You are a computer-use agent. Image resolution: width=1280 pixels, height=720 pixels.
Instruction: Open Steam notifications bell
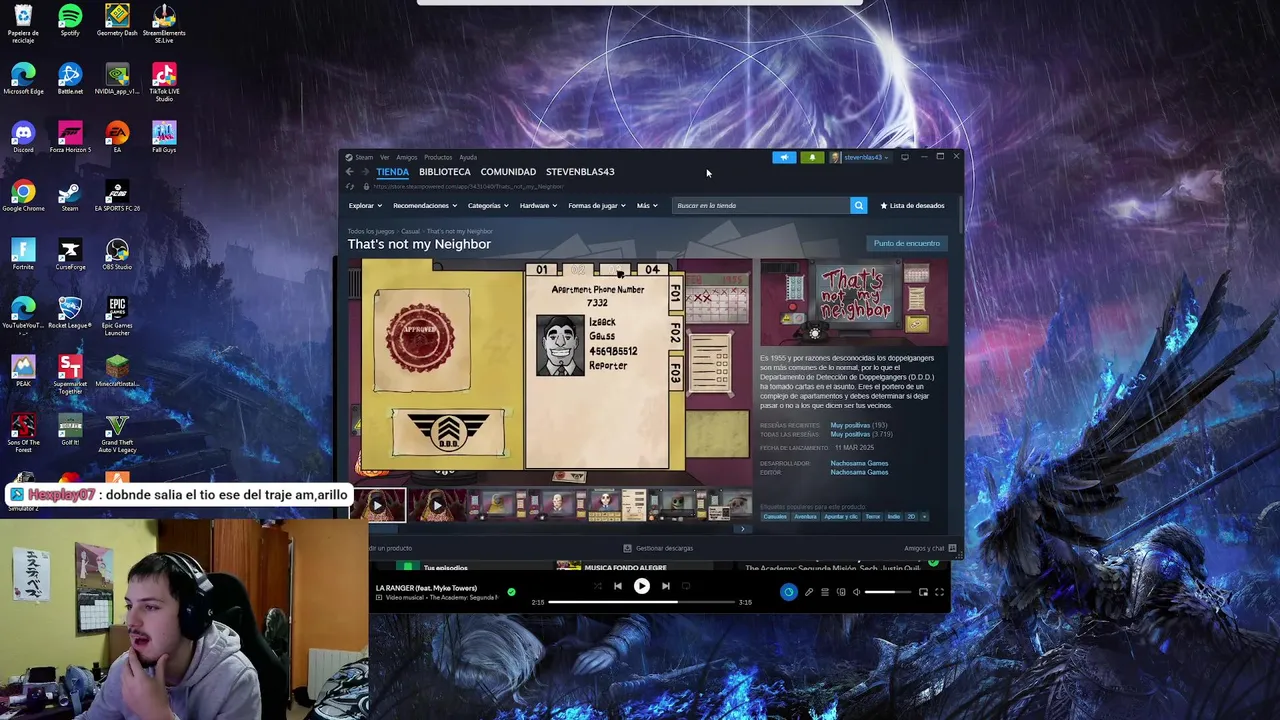click(812, 157)
